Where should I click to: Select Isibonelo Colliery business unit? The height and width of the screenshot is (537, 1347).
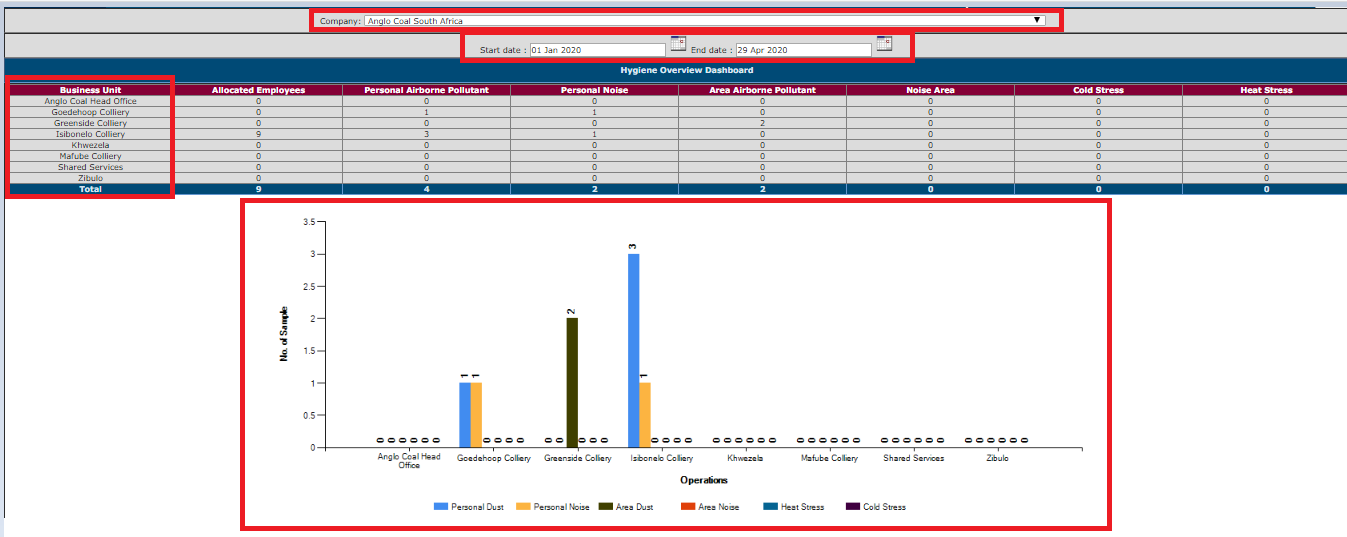coord(90,134)
